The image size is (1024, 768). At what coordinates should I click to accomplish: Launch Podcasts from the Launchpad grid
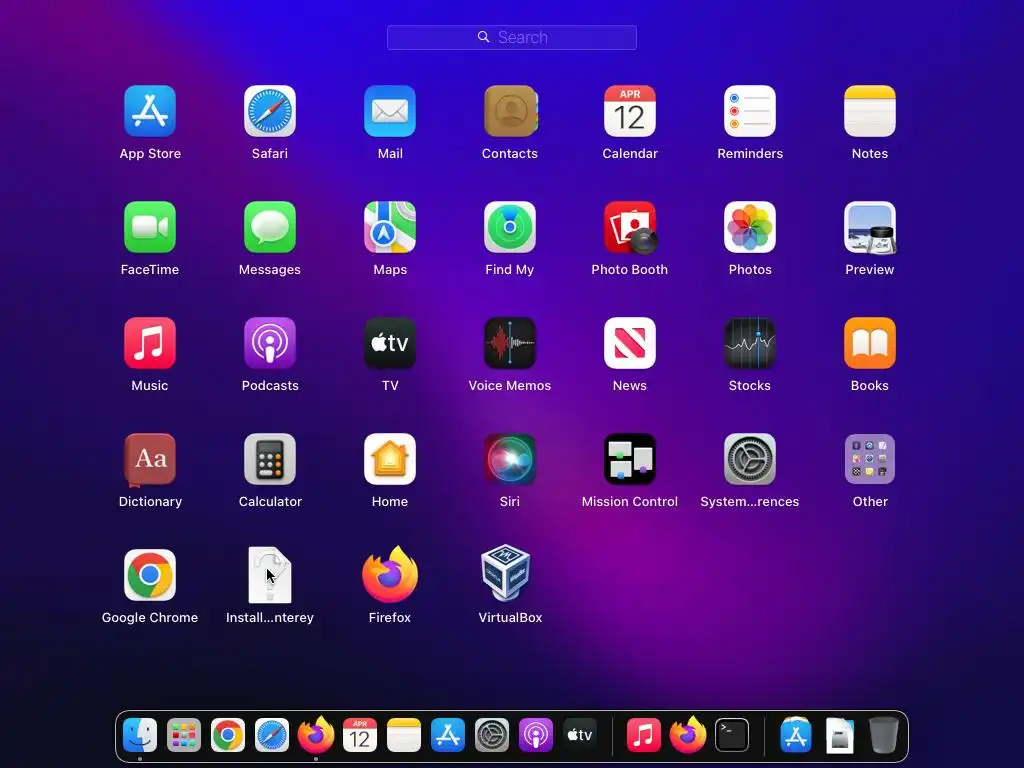(270, 344)
